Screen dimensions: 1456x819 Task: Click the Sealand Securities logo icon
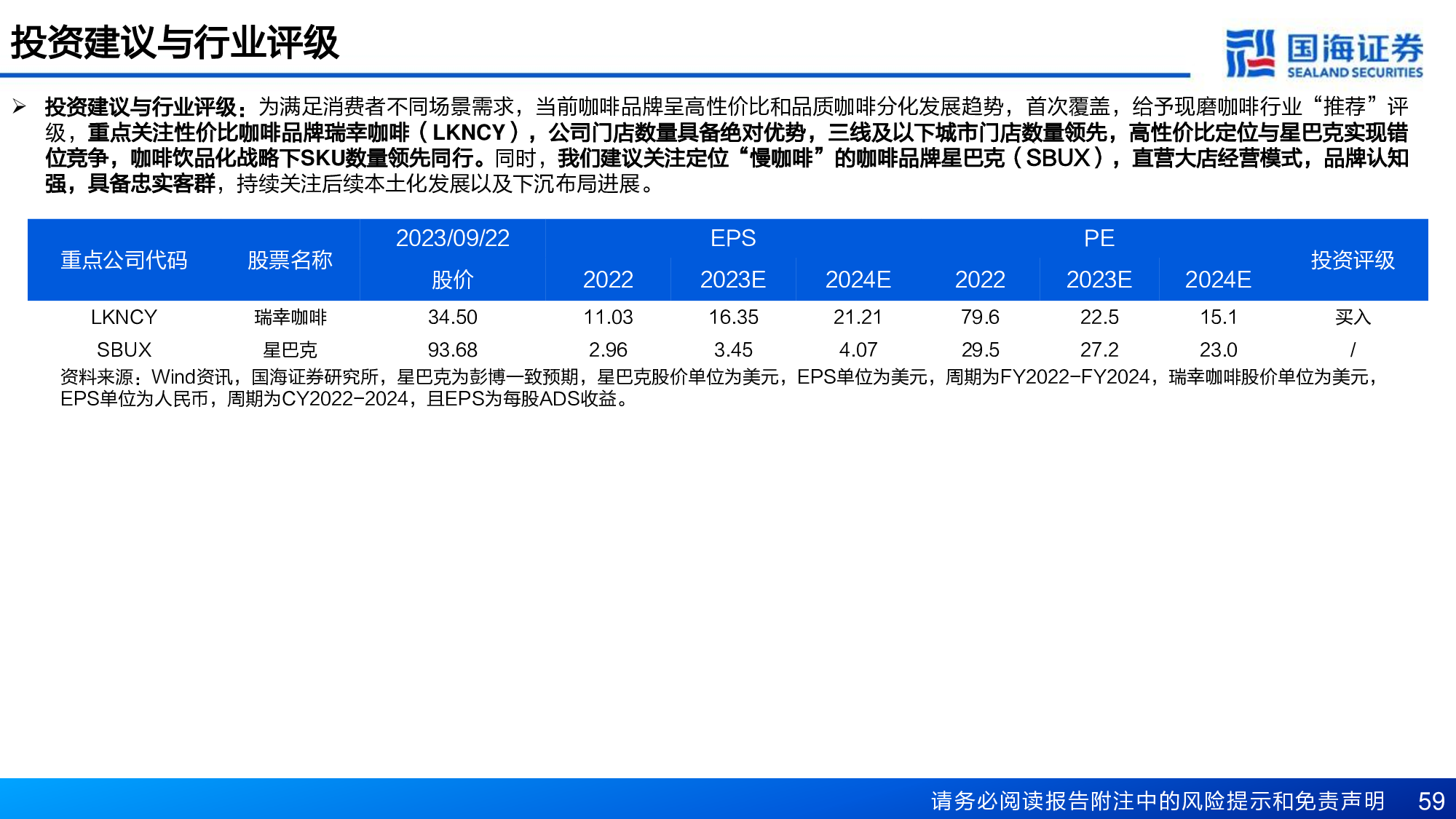(1249, 52)
